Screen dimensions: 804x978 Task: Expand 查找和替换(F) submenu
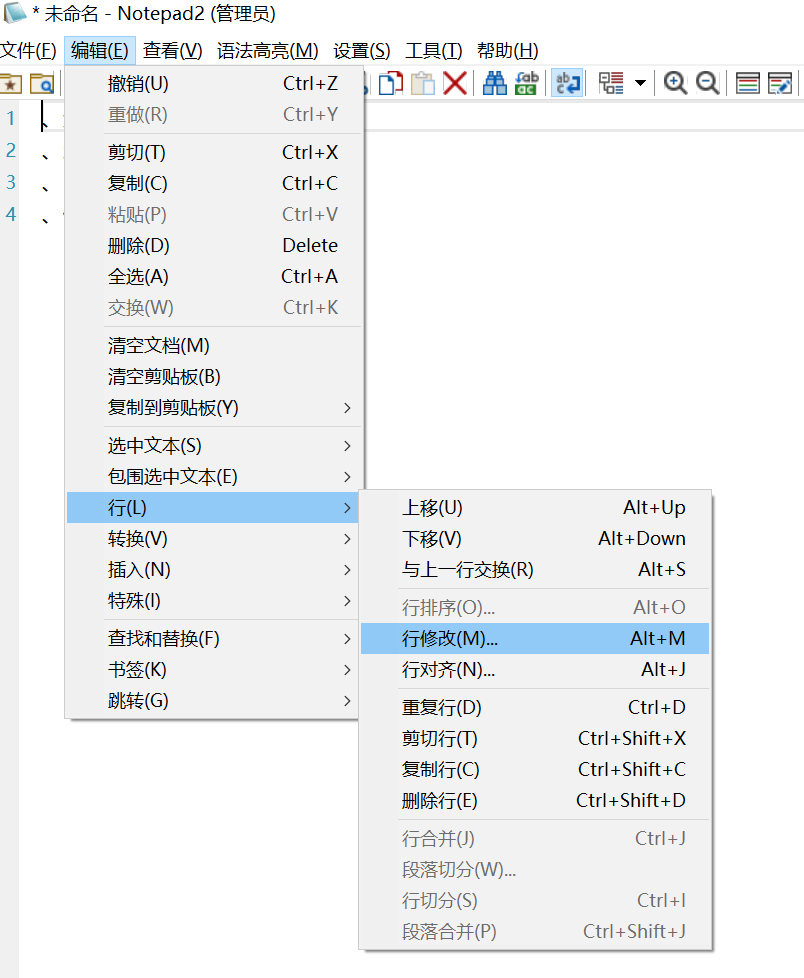[215, 639]
